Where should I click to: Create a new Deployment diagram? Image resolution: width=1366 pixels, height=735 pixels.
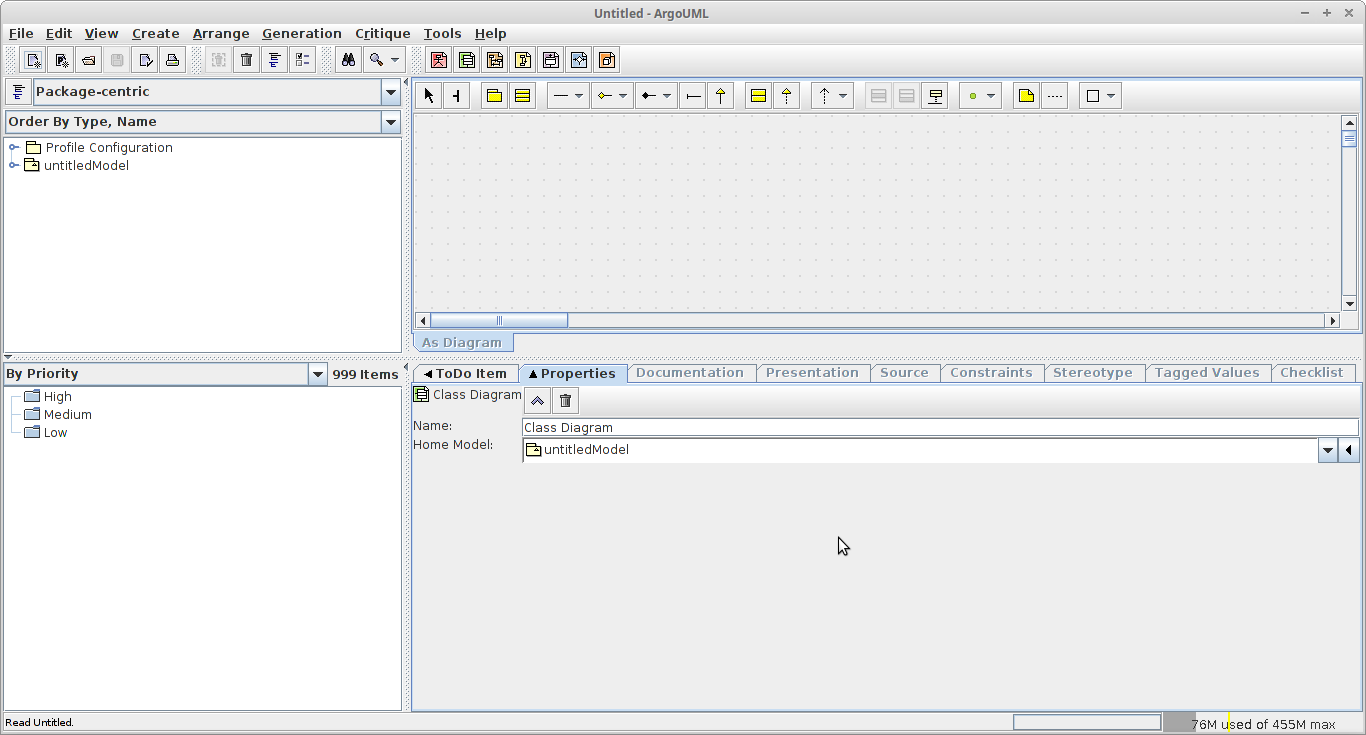(x=607, y=60)
